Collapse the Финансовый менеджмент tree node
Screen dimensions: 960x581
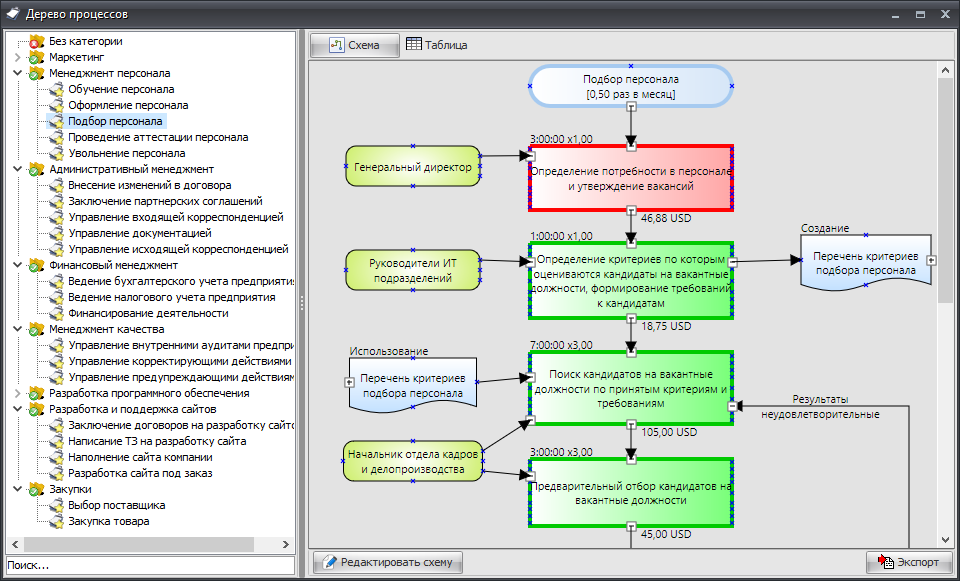click(x=17, y=265)
